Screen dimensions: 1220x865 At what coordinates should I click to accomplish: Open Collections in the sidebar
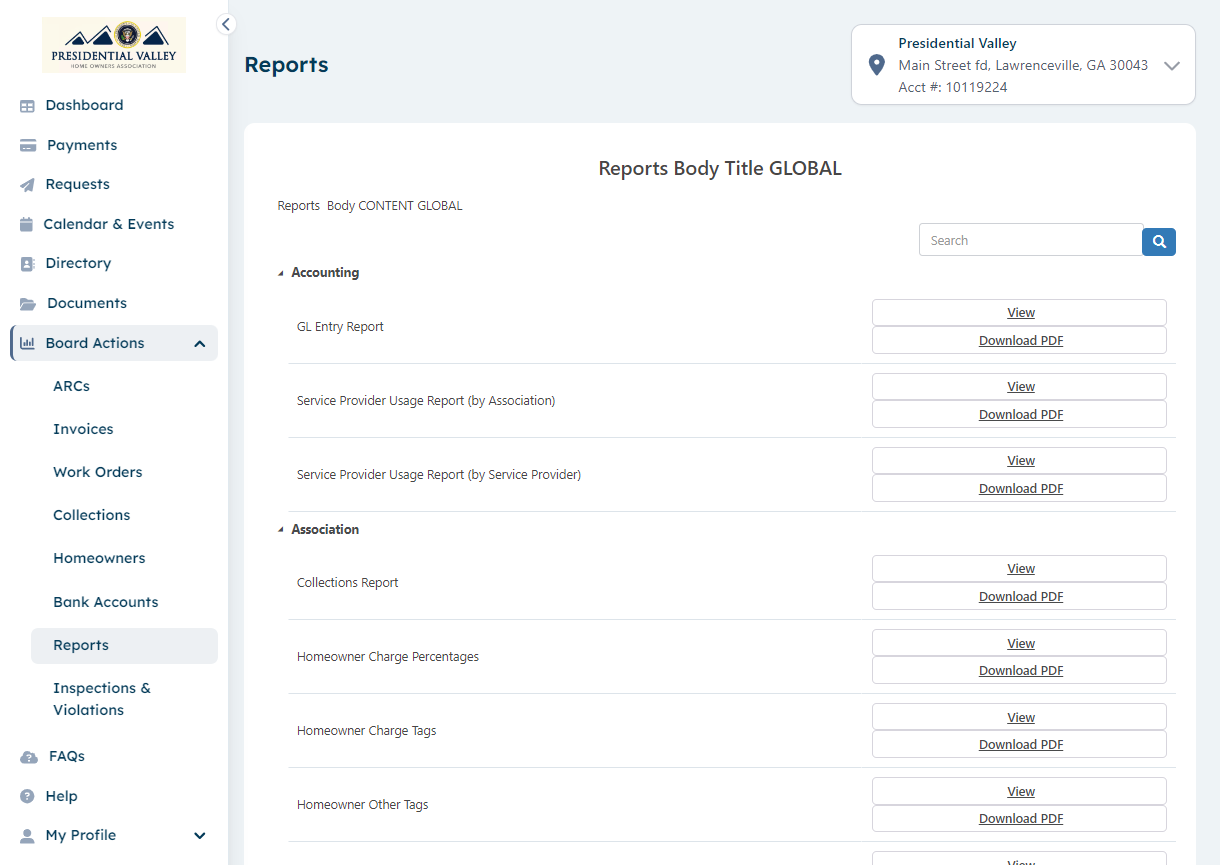(91, 515)
